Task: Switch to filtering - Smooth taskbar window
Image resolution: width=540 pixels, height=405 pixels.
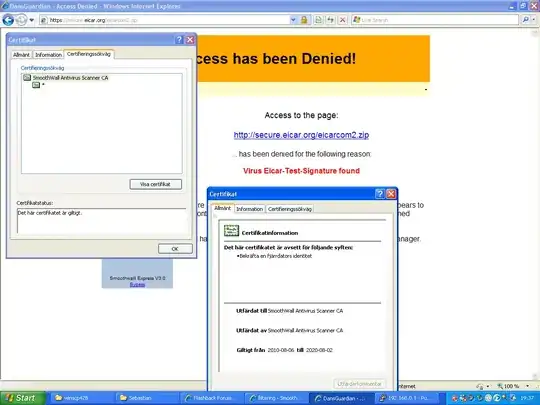Action: (x=277, y=398)
